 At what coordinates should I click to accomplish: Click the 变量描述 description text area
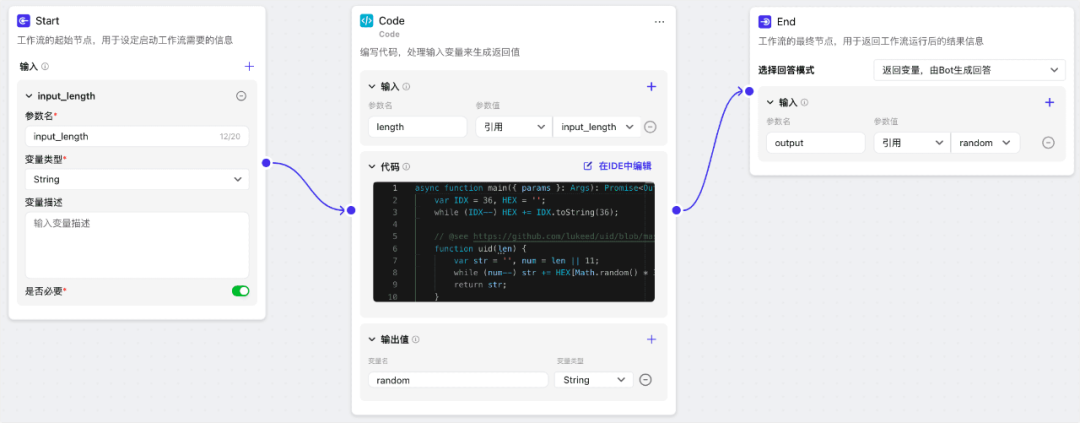tap(137, 245)
